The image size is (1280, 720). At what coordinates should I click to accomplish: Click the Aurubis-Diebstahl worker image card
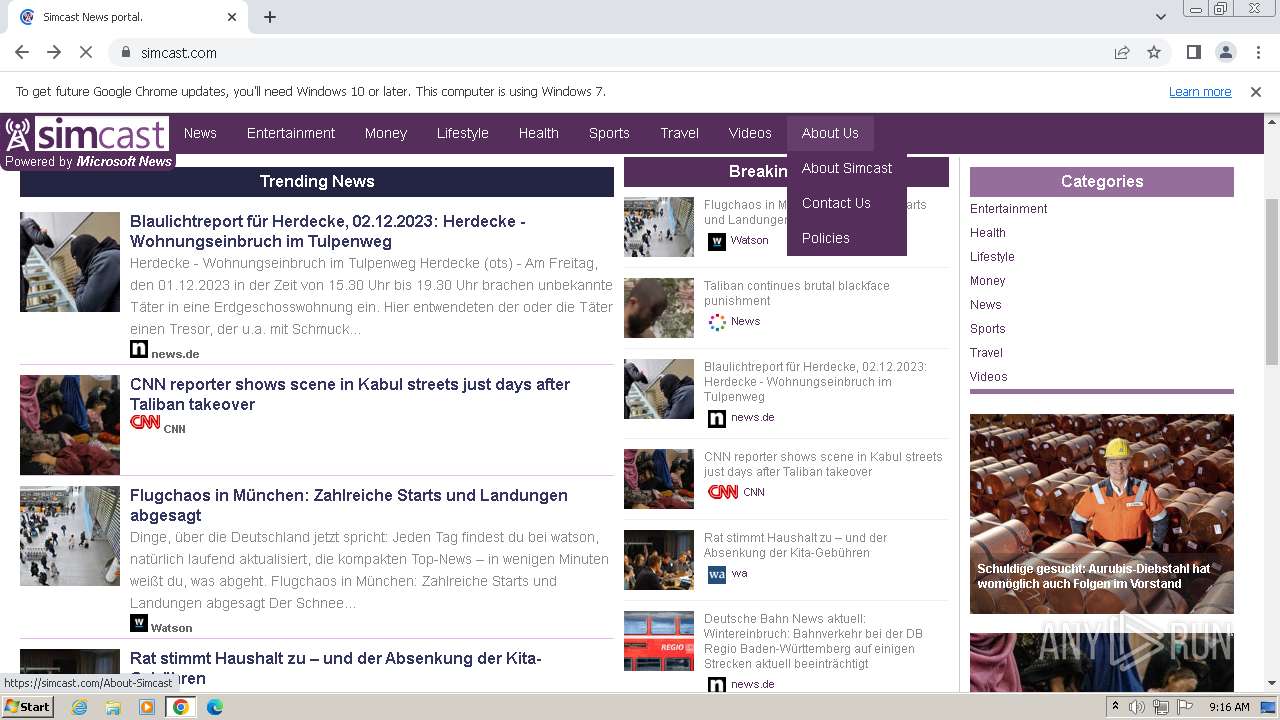[1102, 514]
